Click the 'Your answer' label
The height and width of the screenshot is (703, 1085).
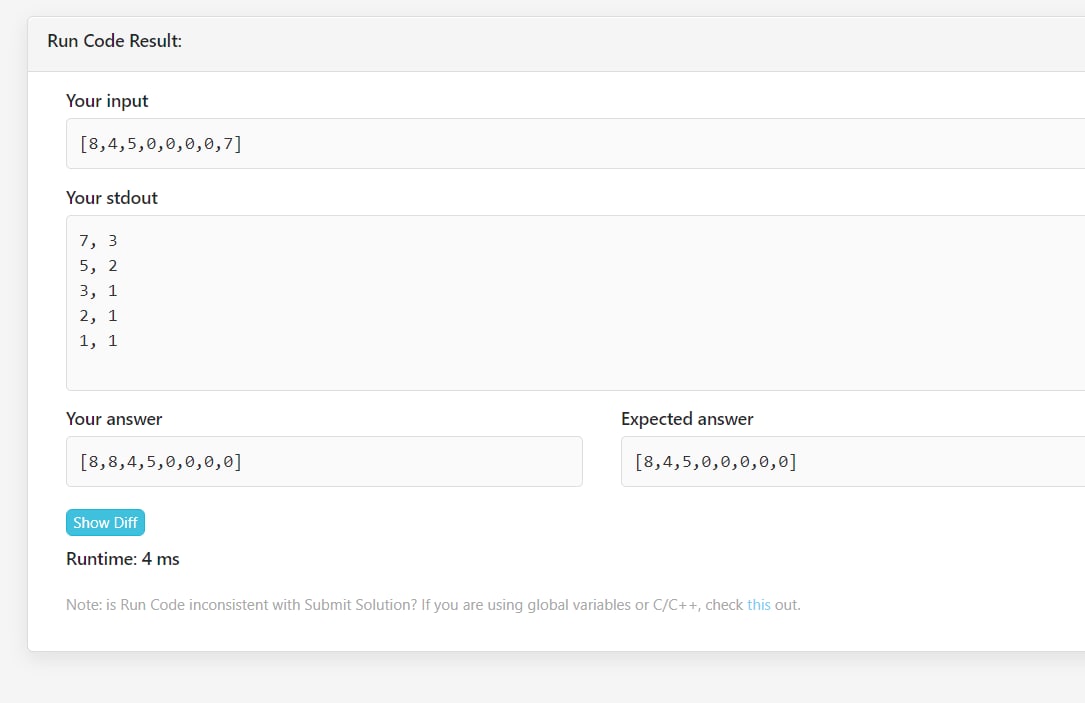pyautogui.click(x=114, y=419)
